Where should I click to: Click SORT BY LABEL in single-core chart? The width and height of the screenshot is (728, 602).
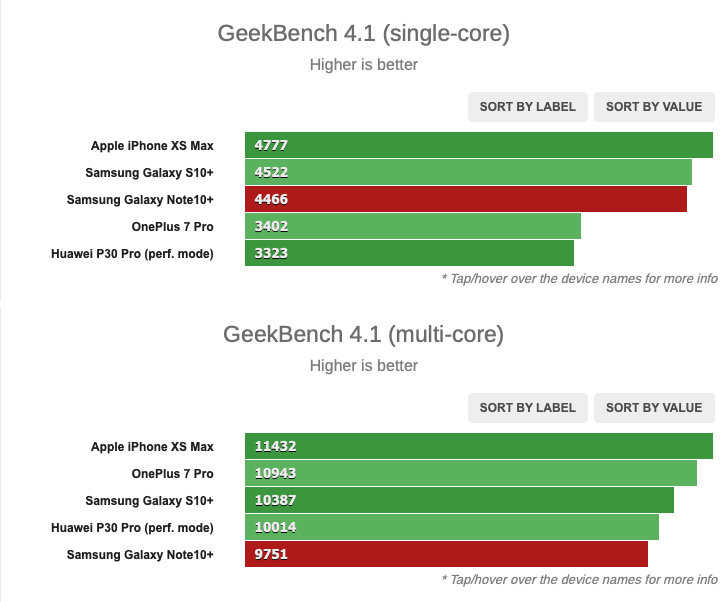click(x=527, y=107)
